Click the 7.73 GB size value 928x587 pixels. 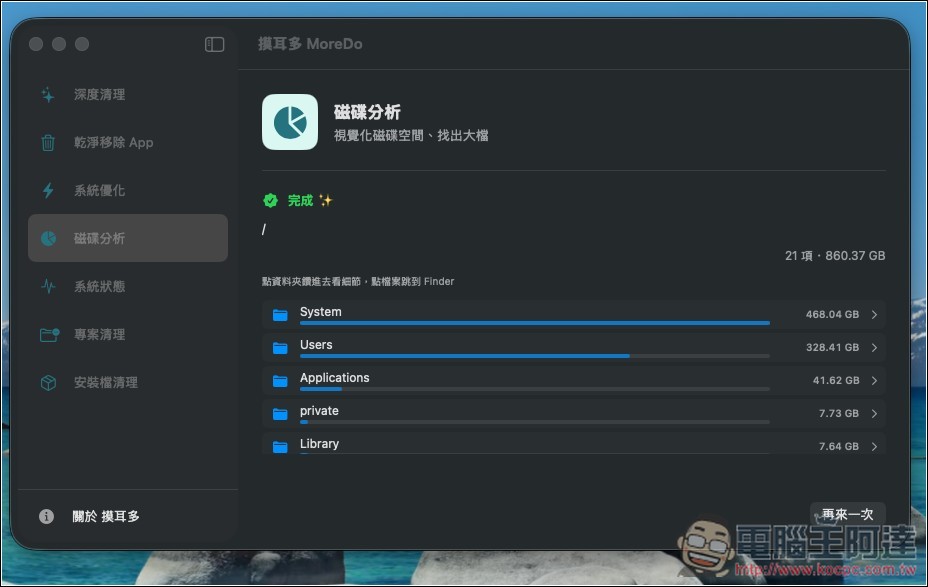(x=839, y=414)
